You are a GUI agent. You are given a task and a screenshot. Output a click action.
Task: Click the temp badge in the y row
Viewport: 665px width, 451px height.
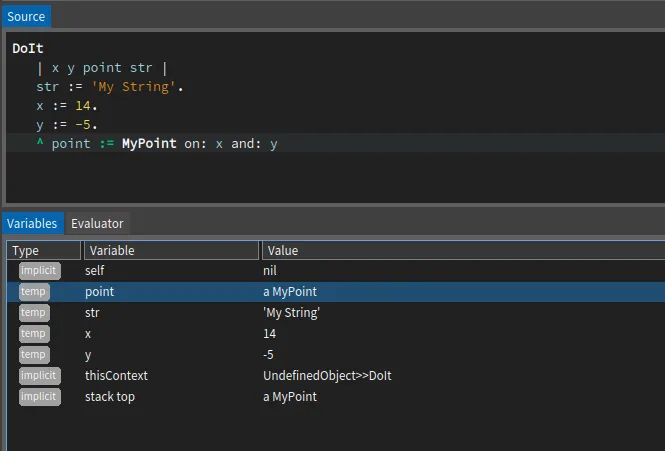click(x=34, y=355)
